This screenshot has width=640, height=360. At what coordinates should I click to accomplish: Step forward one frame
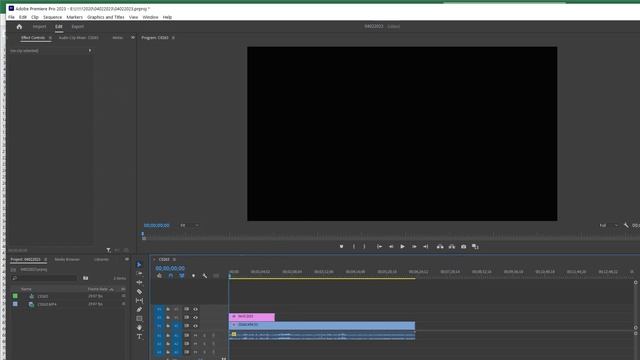click(414, 247)
